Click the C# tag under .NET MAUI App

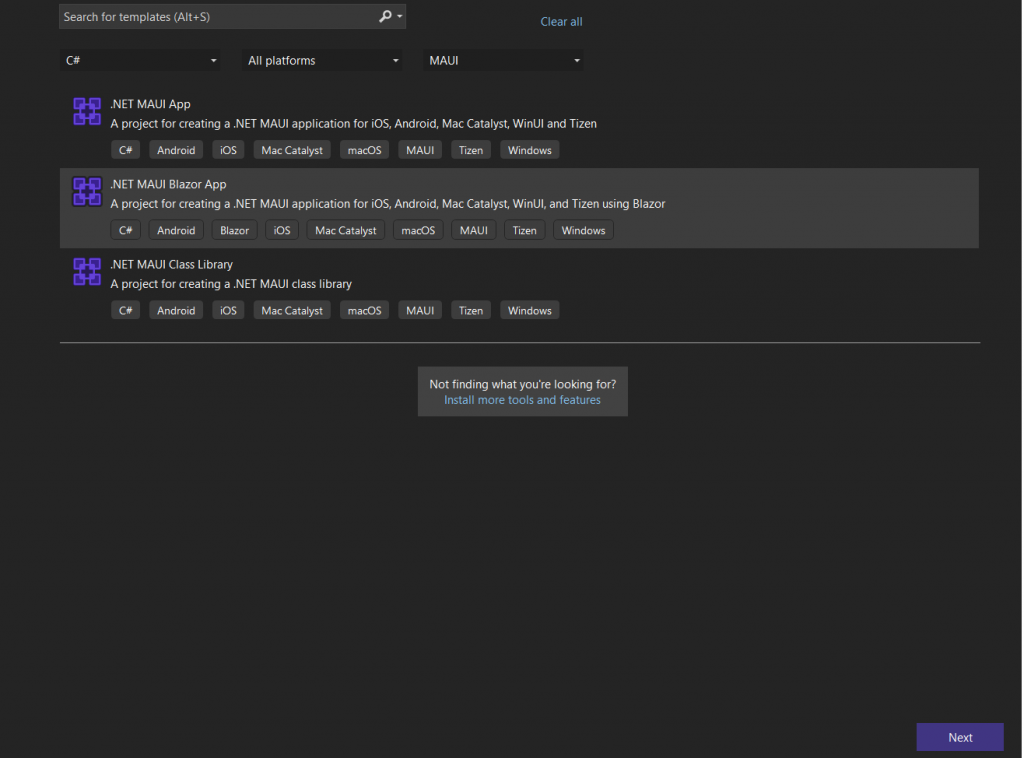click(125, 150)
